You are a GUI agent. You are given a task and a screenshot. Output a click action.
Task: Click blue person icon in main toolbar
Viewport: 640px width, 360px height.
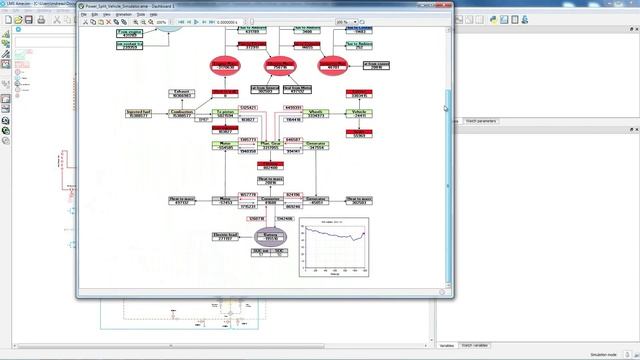point(525,20)
